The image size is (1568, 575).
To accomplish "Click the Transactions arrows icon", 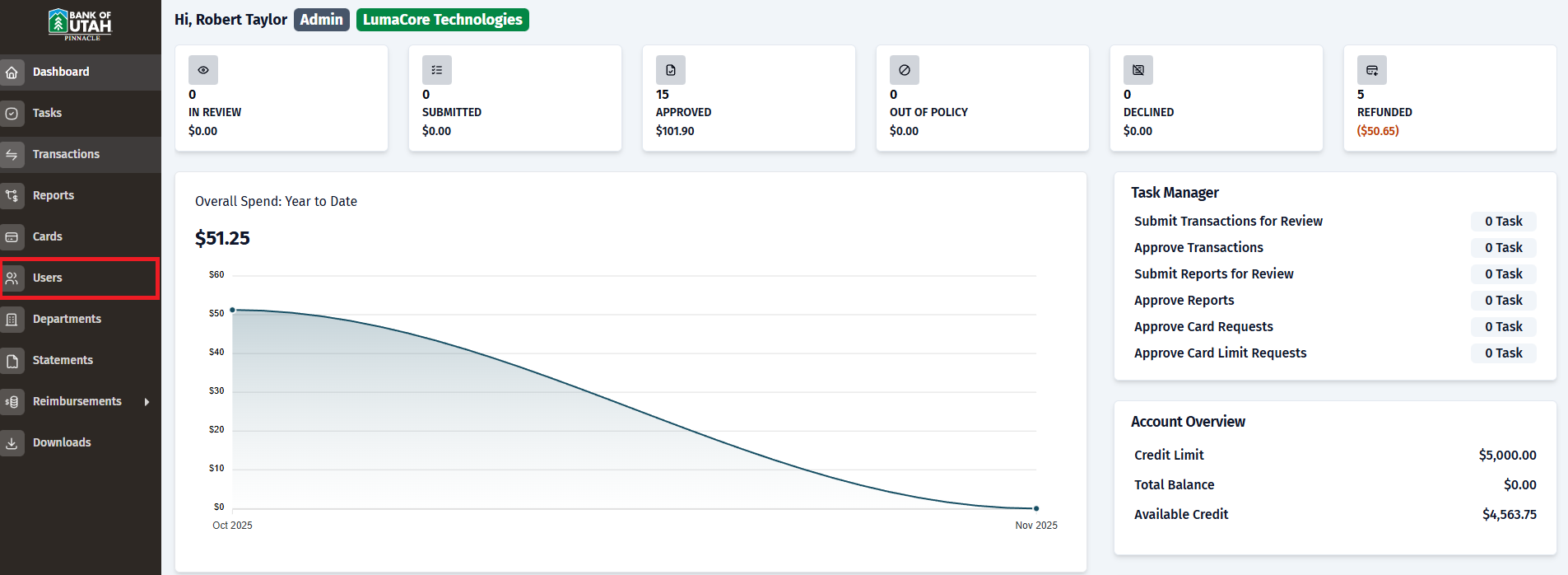I will [x=12, y=155].
